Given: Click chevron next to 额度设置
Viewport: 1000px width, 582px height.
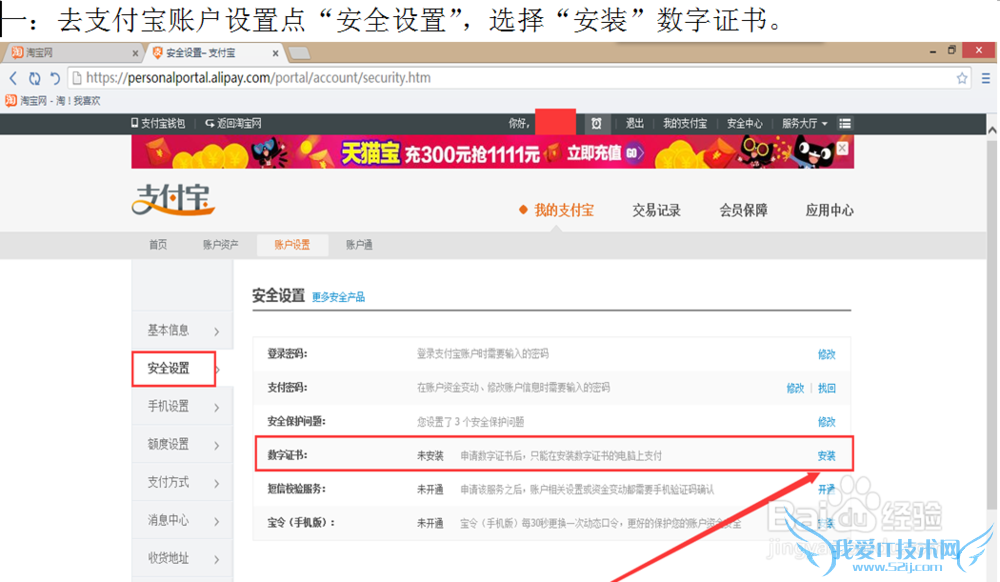Looking at the screenshot, I should click(217, 446).
